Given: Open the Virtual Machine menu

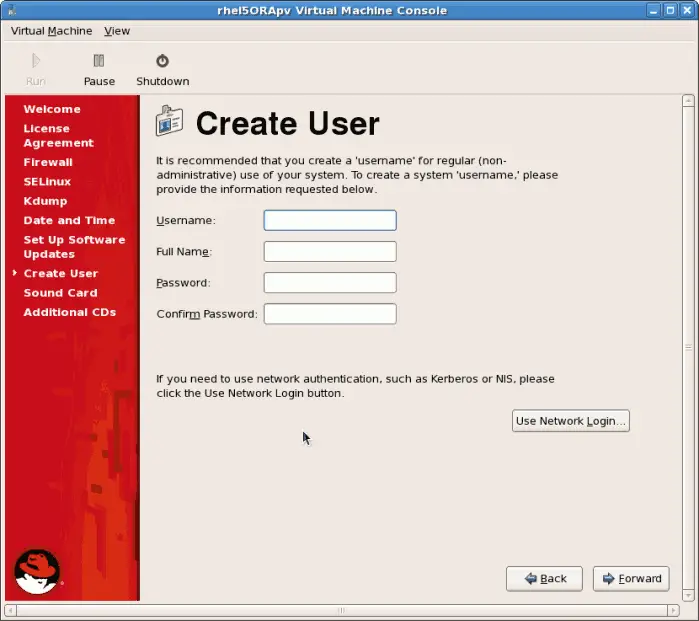Looking at the screenshot, I should [51, 31].
